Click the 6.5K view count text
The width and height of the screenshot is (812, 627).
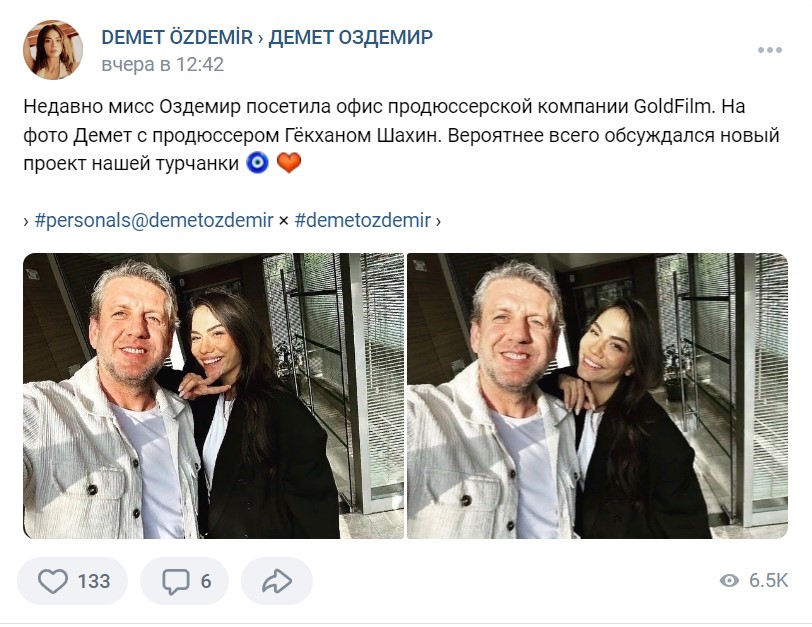point(768,581)
